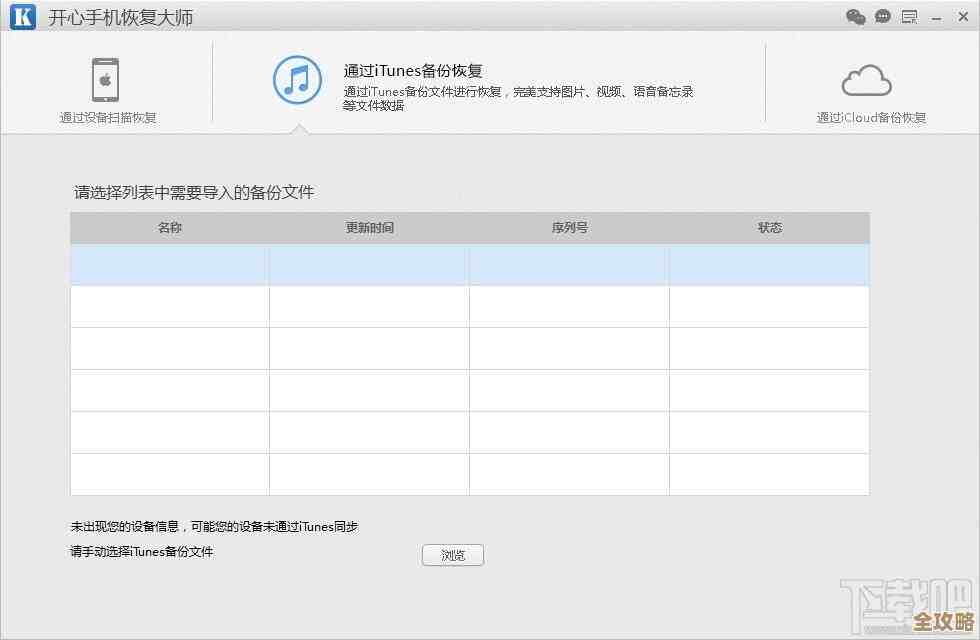980x640 pixels.
Task: Select the highlighted first table row
Action: (469, 265)
